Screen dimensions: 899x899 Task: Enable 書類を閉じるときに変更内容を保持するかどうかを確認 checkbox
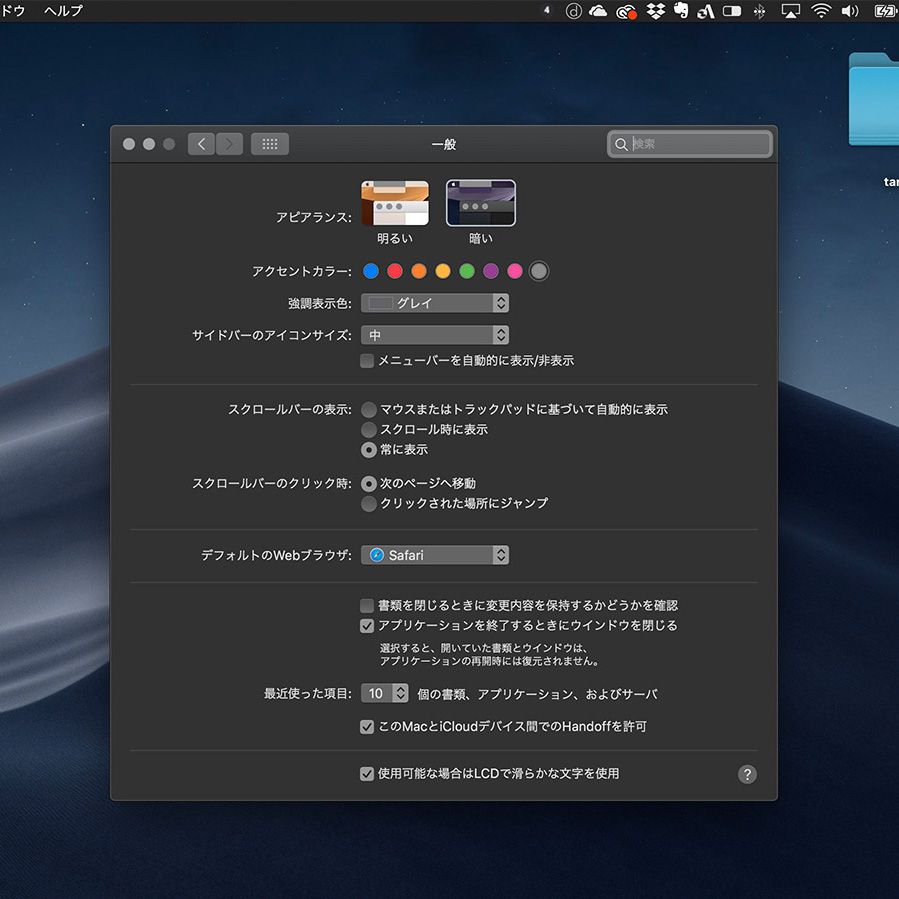(x=367, y=605)
